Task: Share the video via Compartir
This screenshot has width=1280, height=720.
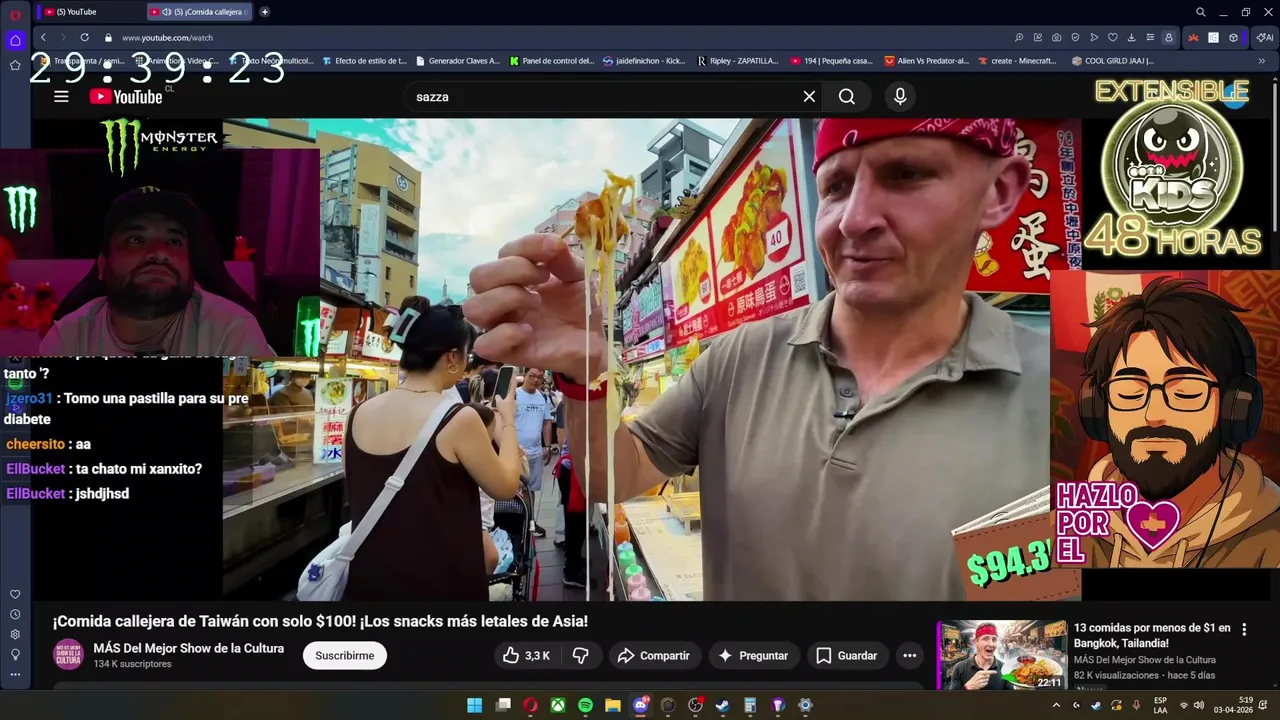Action: pyautogui.click(x=654, y=655)
